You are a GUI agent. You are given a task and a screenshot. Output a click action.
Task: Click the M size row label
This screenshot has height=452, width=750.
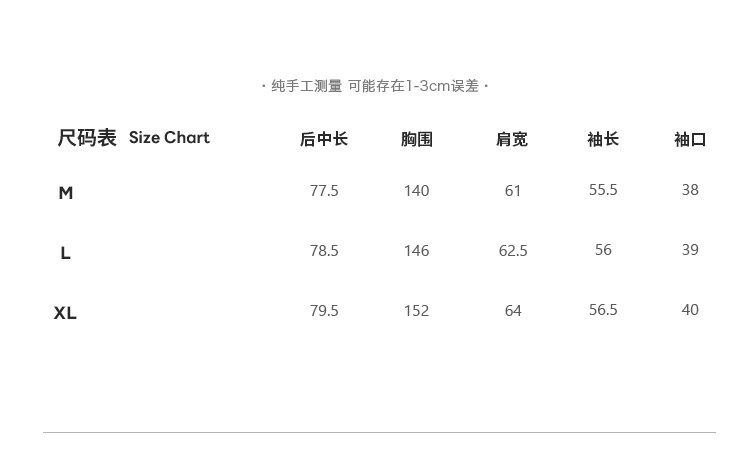click(x=66, y=193)
